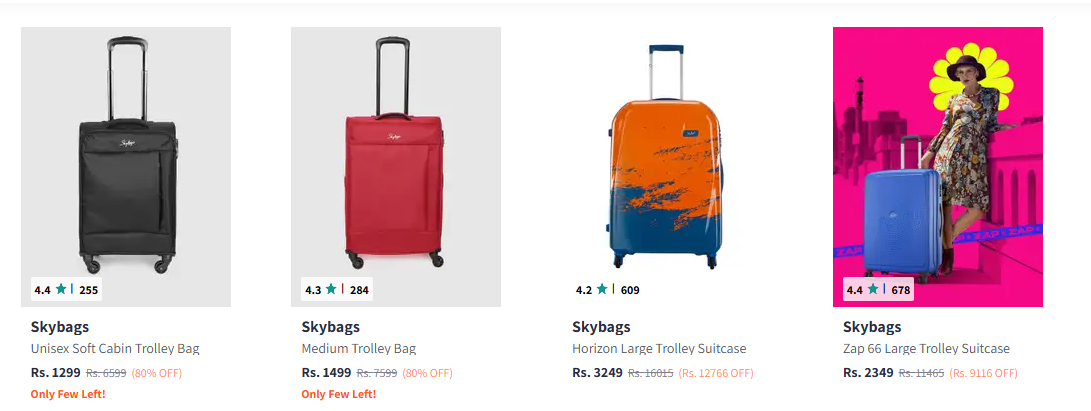Click the Skybags brand name above Horizon suitcase

601,327
